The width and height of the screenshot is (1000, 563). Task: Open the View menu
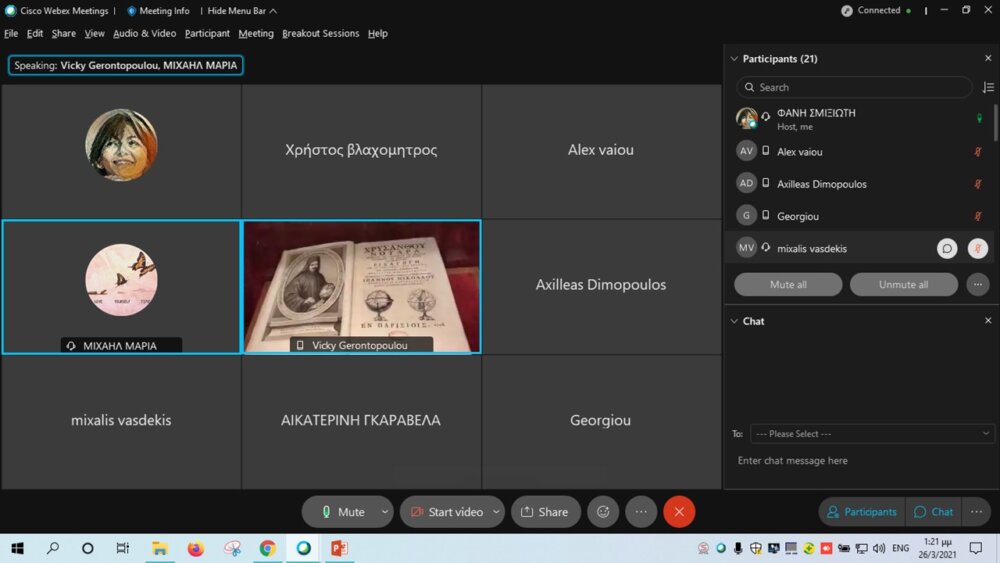click(94, 33)
